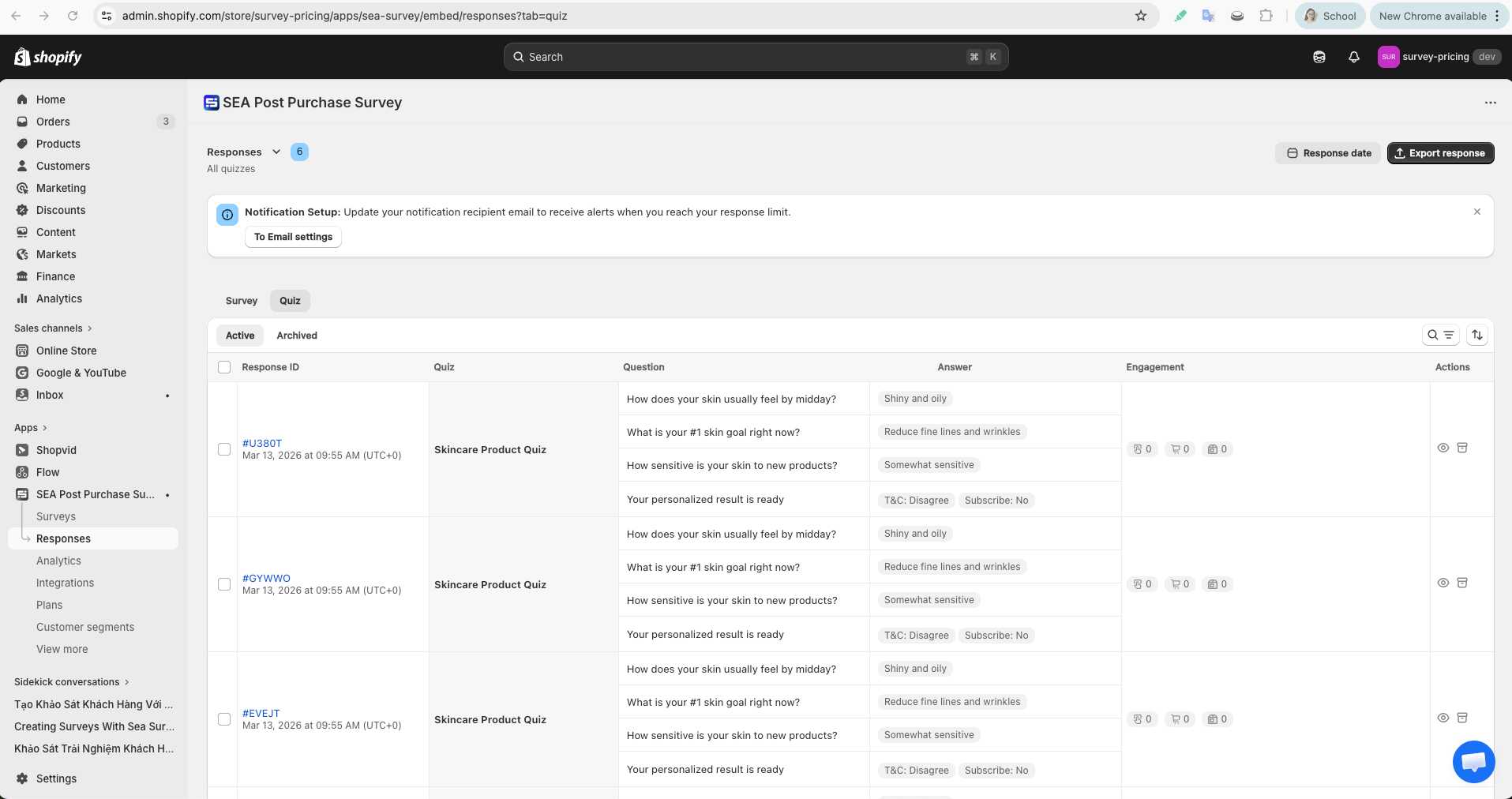
Task: Click the Content icon in sidebar
Action: coord(22,232)
